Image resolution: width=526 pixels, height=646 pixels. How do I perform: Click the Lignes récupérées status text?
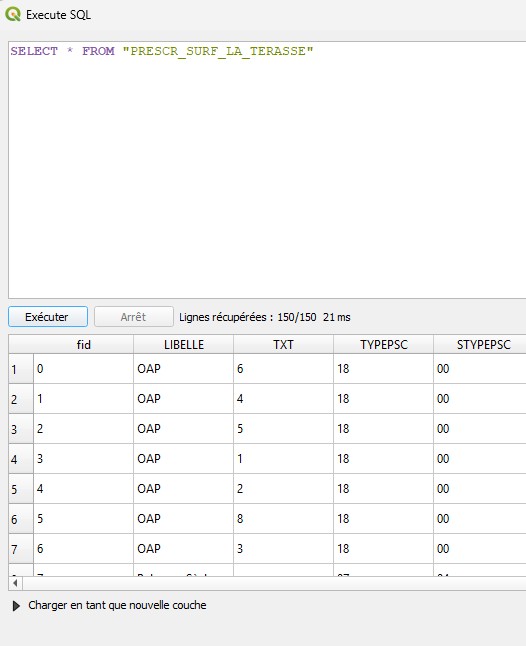pos(265,317)
